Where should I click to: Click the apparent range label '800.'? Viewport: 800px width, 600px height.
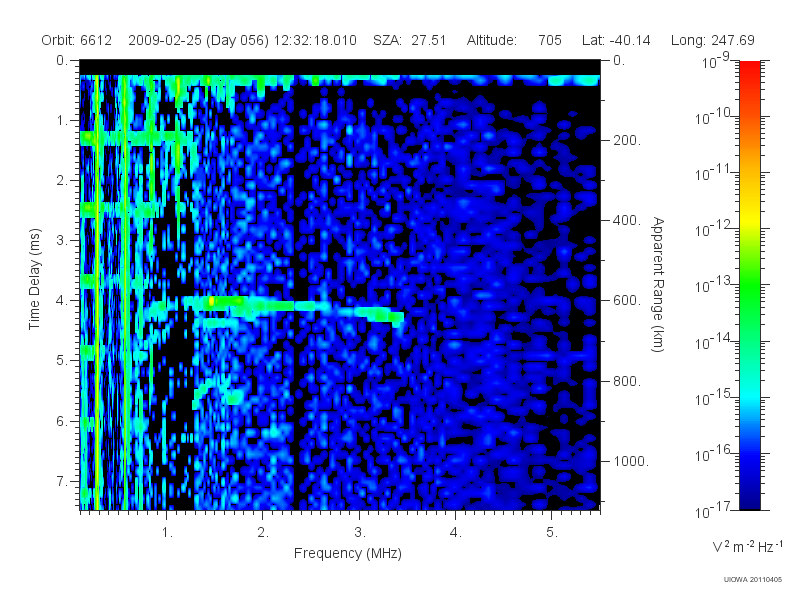click(627, 381)
